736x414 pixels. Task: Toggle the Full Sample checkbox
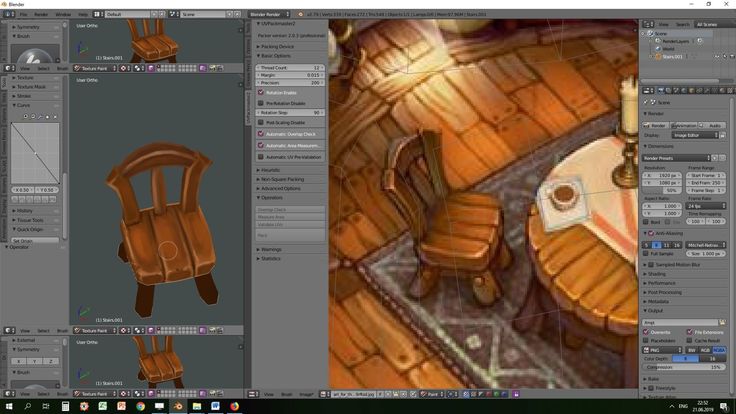tap(646, 253)
